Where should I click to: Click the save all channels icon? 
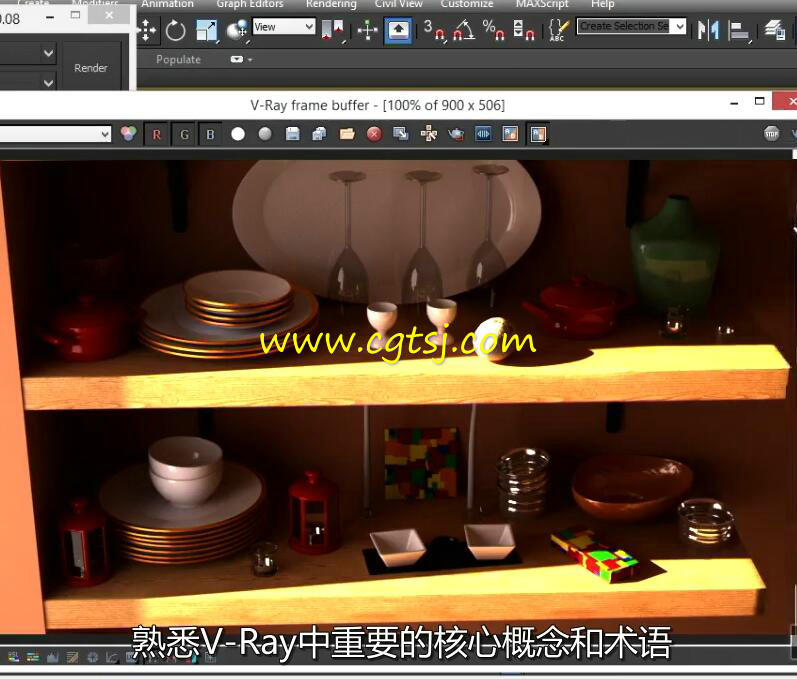tap(319, 134)
